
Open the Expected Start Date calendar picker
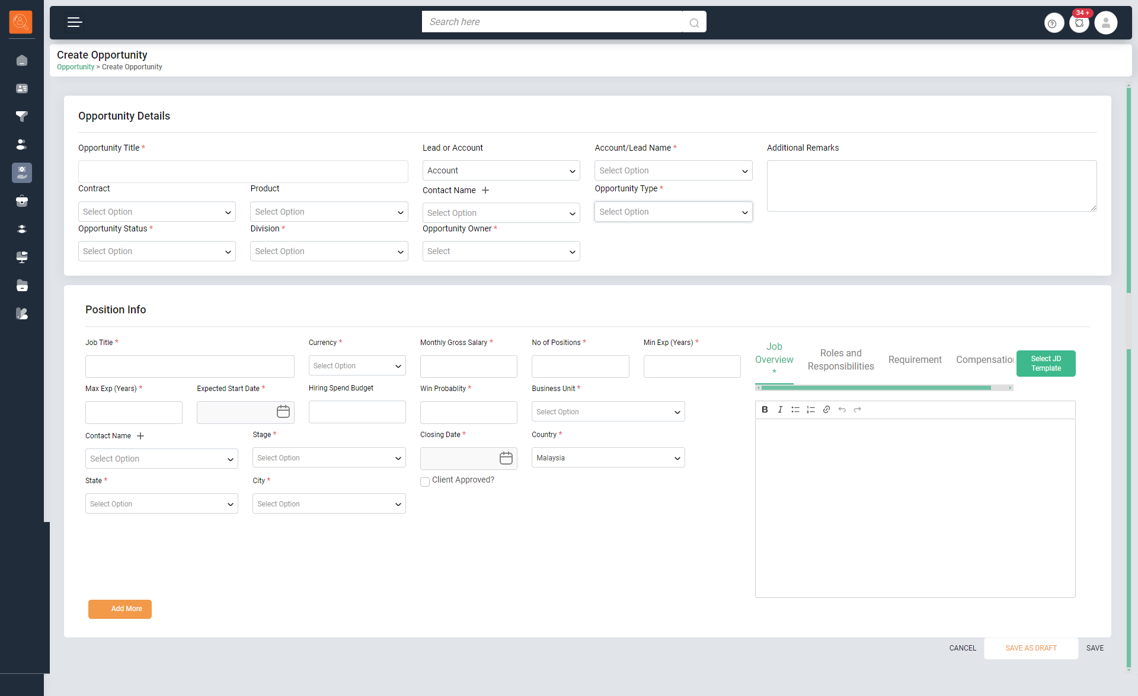tap(283, 412)
